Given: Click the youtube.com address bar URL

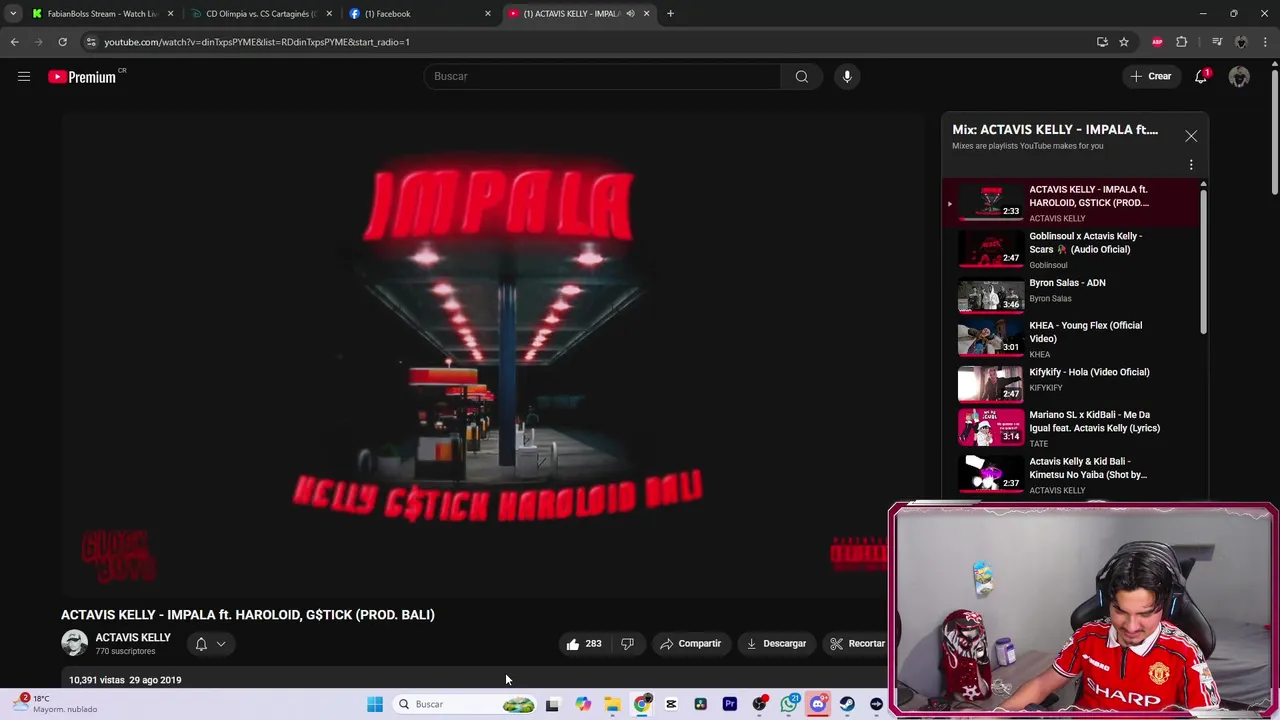Looking at the screenshot, I should 257,42.
